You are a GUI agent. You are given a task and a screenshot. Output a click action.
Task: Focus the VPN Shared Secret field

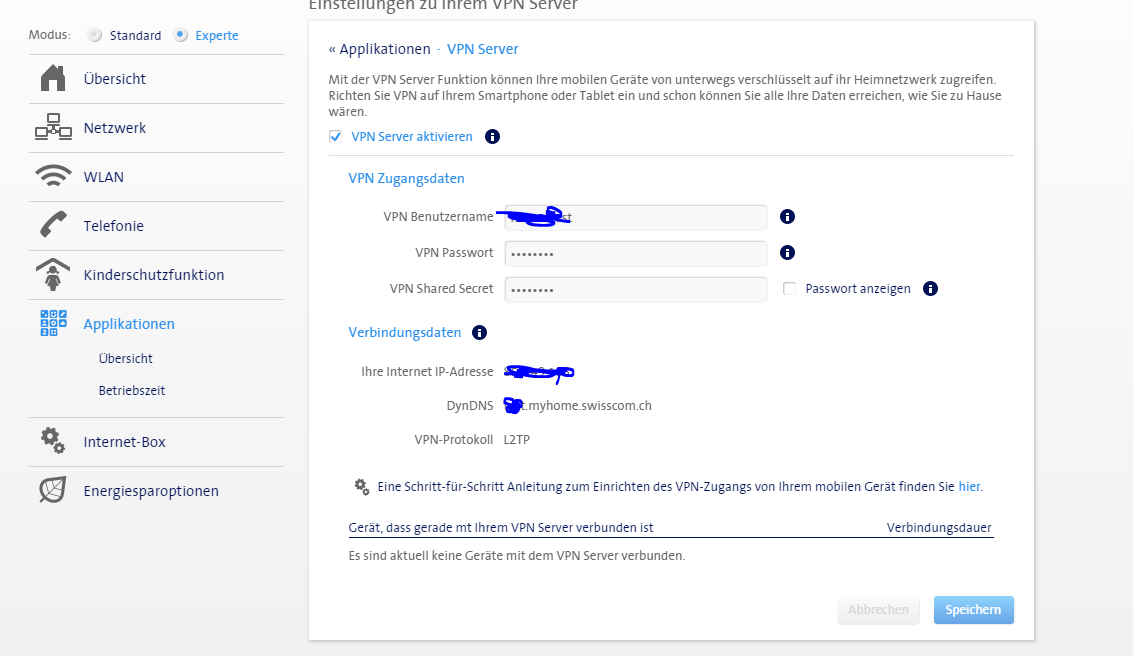pos(635,289)
